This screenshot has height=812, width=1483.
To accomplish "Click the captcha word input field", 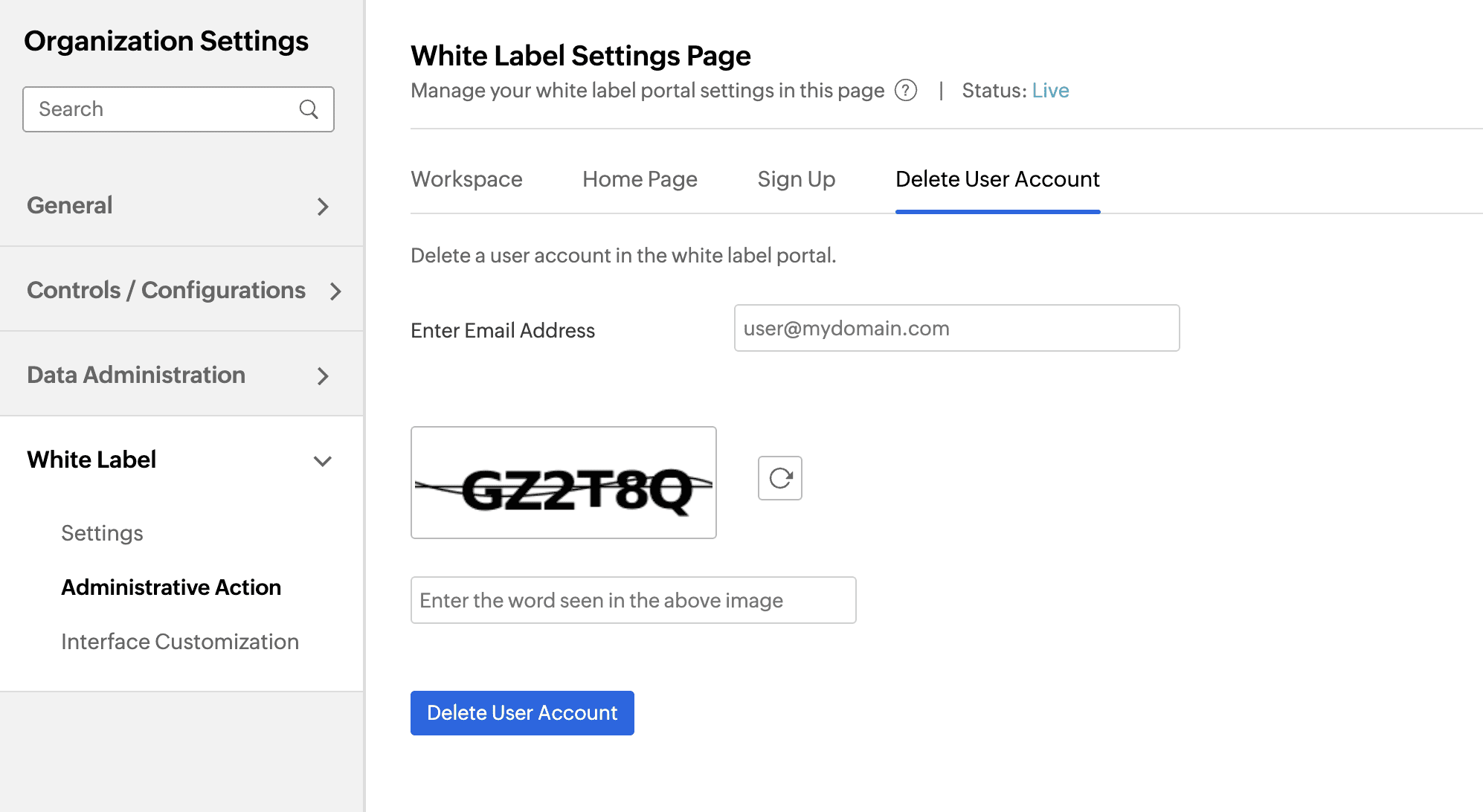I will pyautogui.click(x=633, y=600).
